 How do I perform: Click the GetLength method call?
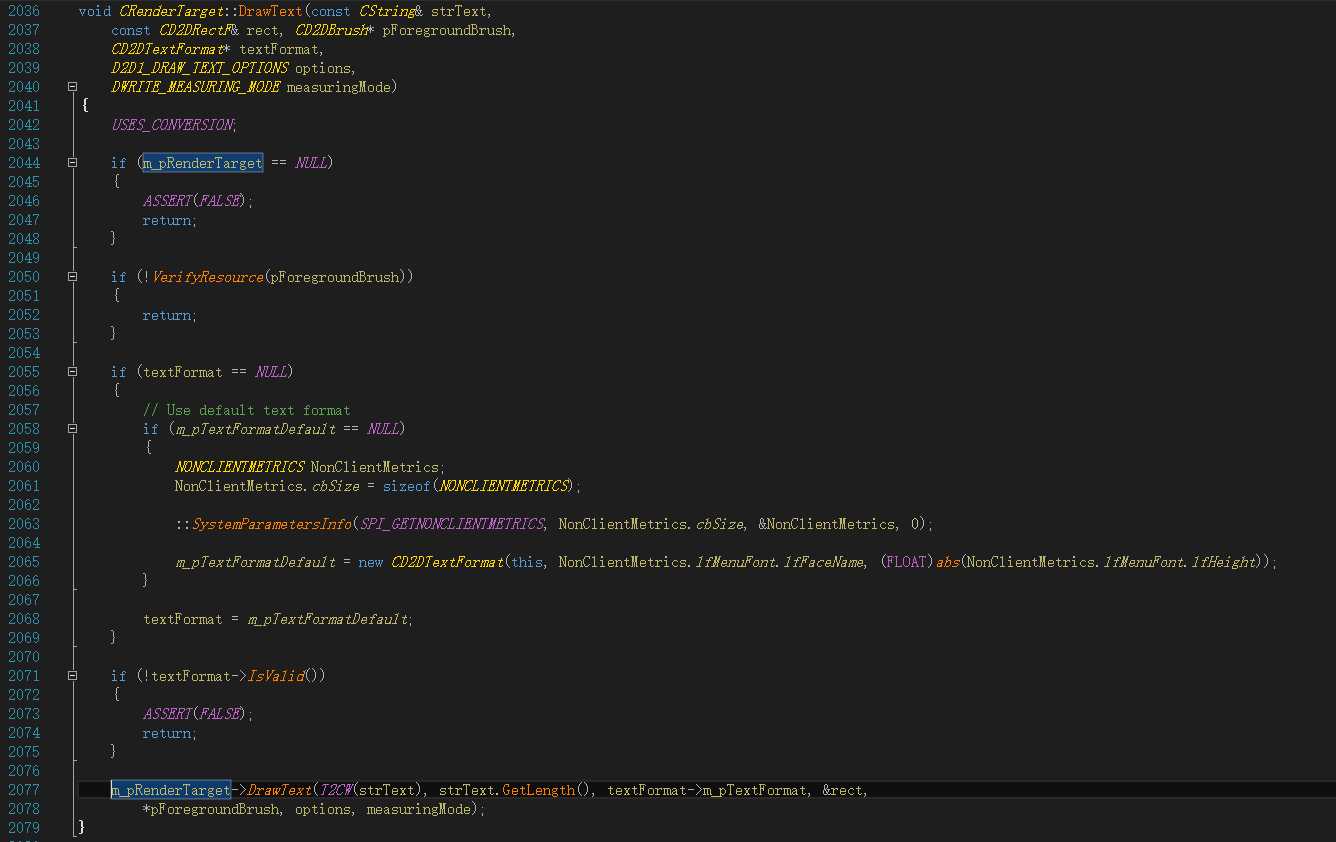click(x=539, y=790)
